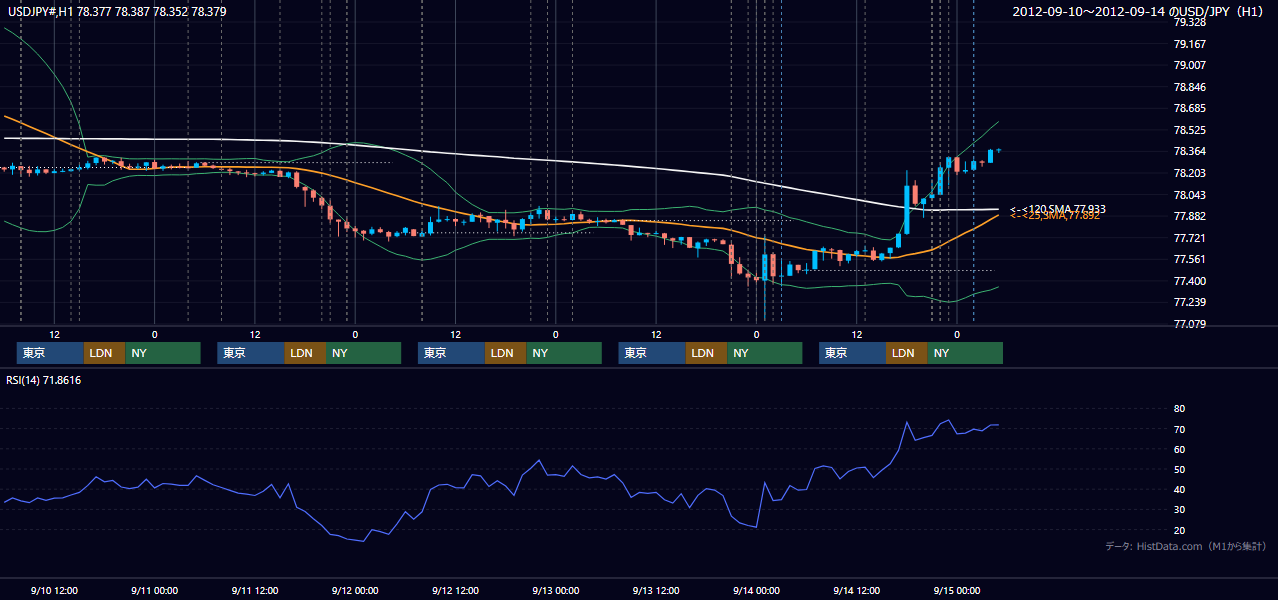Select the 77.882 price axis label

[x=1189, y=216]
